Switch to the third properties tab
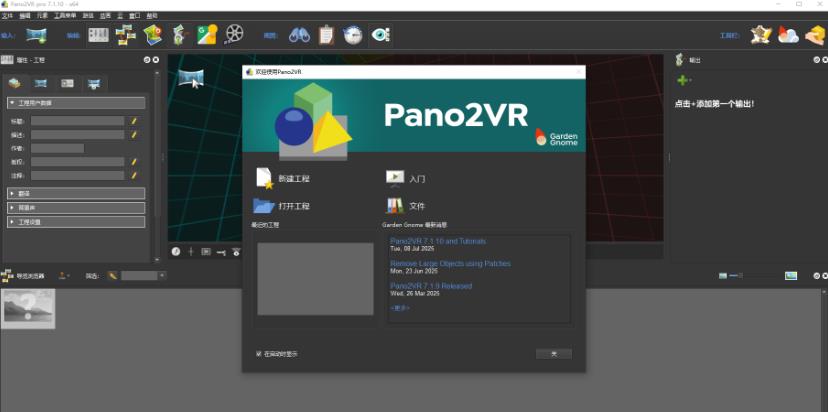 click(68, 83)
